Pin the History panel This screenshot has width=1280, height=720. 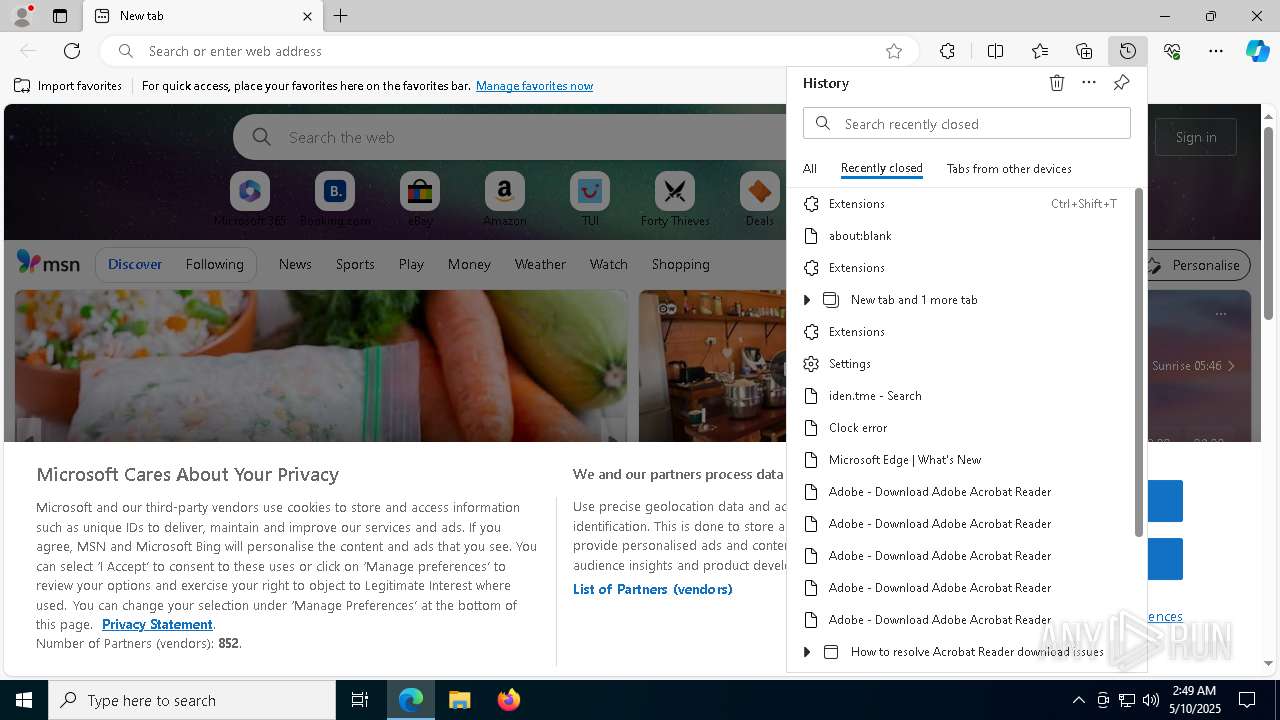(1121, 83)
